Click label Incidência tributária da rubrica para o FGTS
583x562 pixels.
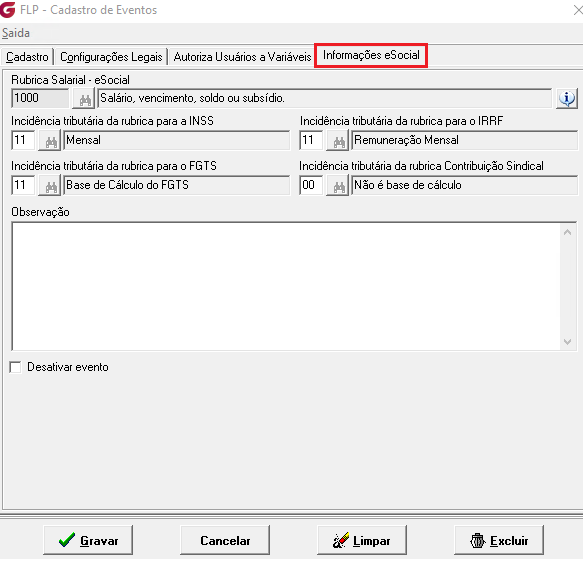(114, 166)
